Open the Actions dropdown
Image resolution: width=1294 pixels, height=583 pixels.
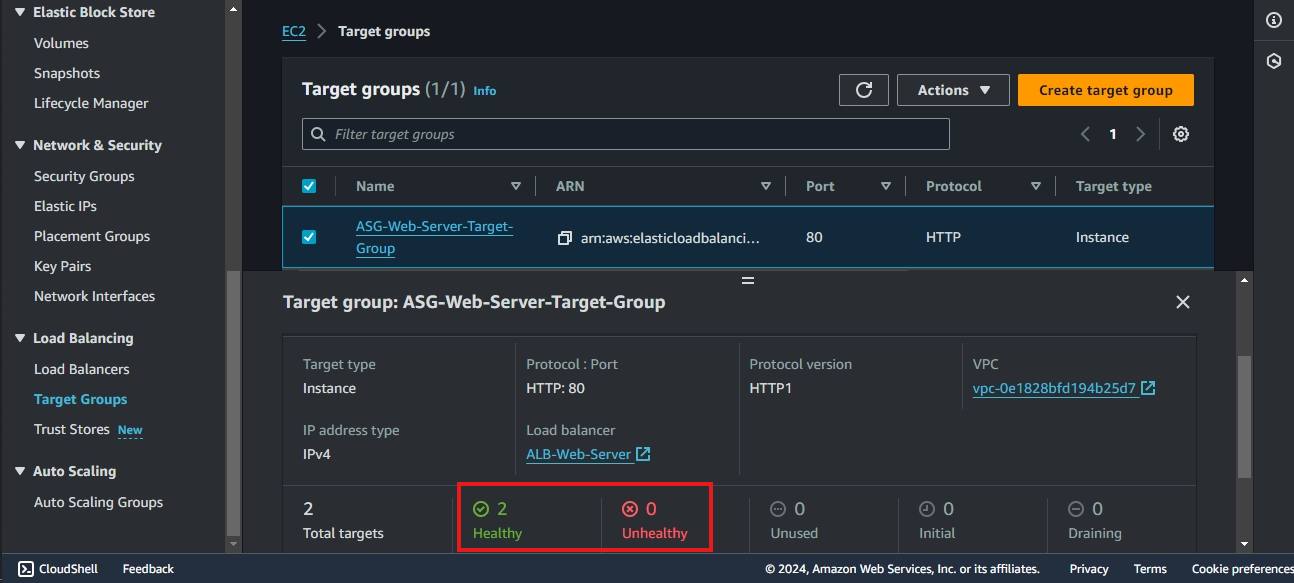pyautogui.click(x=953, y=90)
